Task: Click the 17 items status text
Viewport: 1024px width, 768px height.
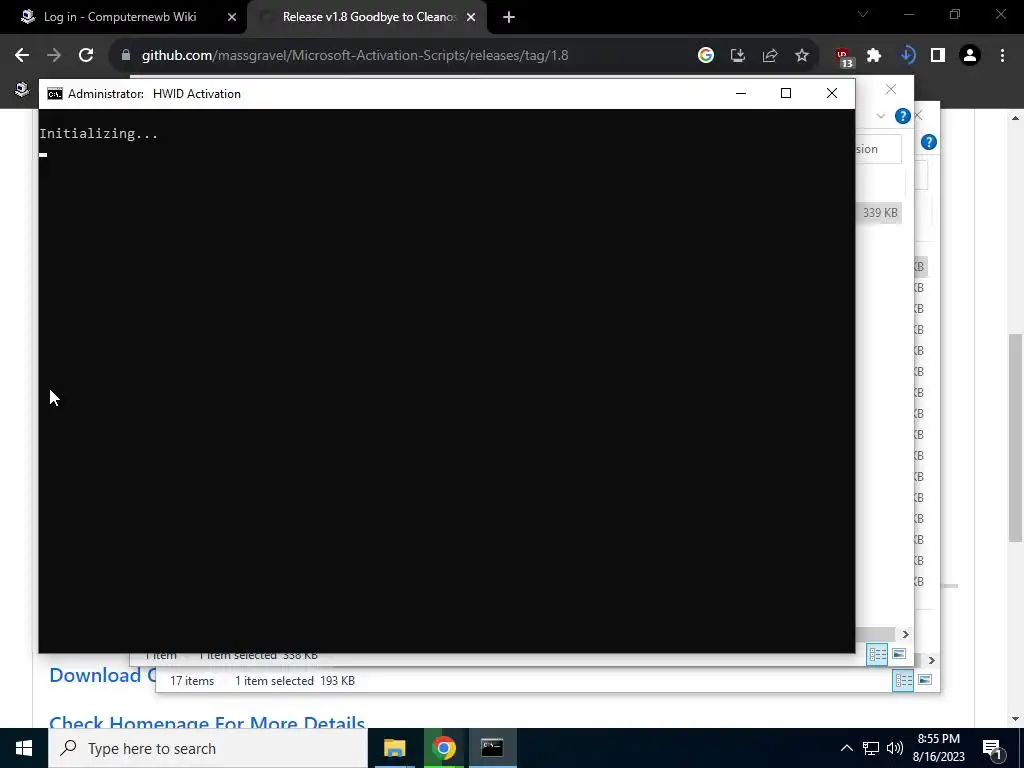Action: point(192,680)
